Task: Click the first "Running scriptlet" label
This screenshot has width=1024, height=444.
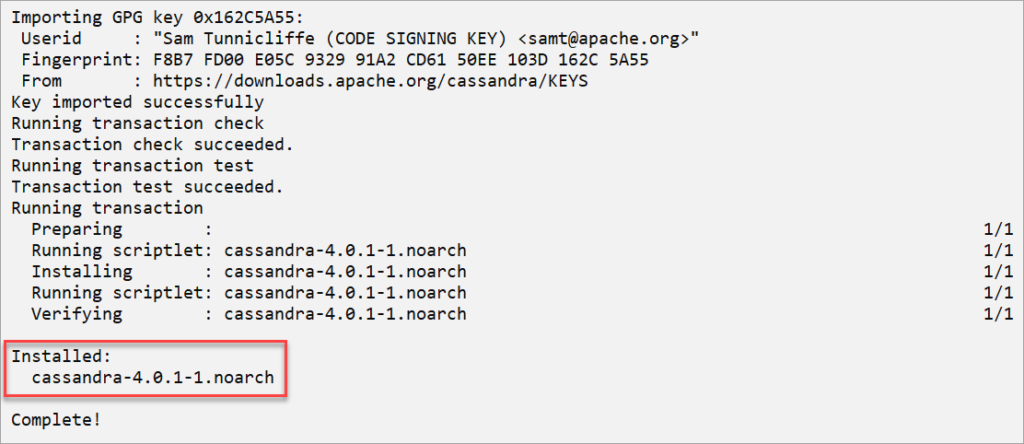Action: [x=118, y=251]
